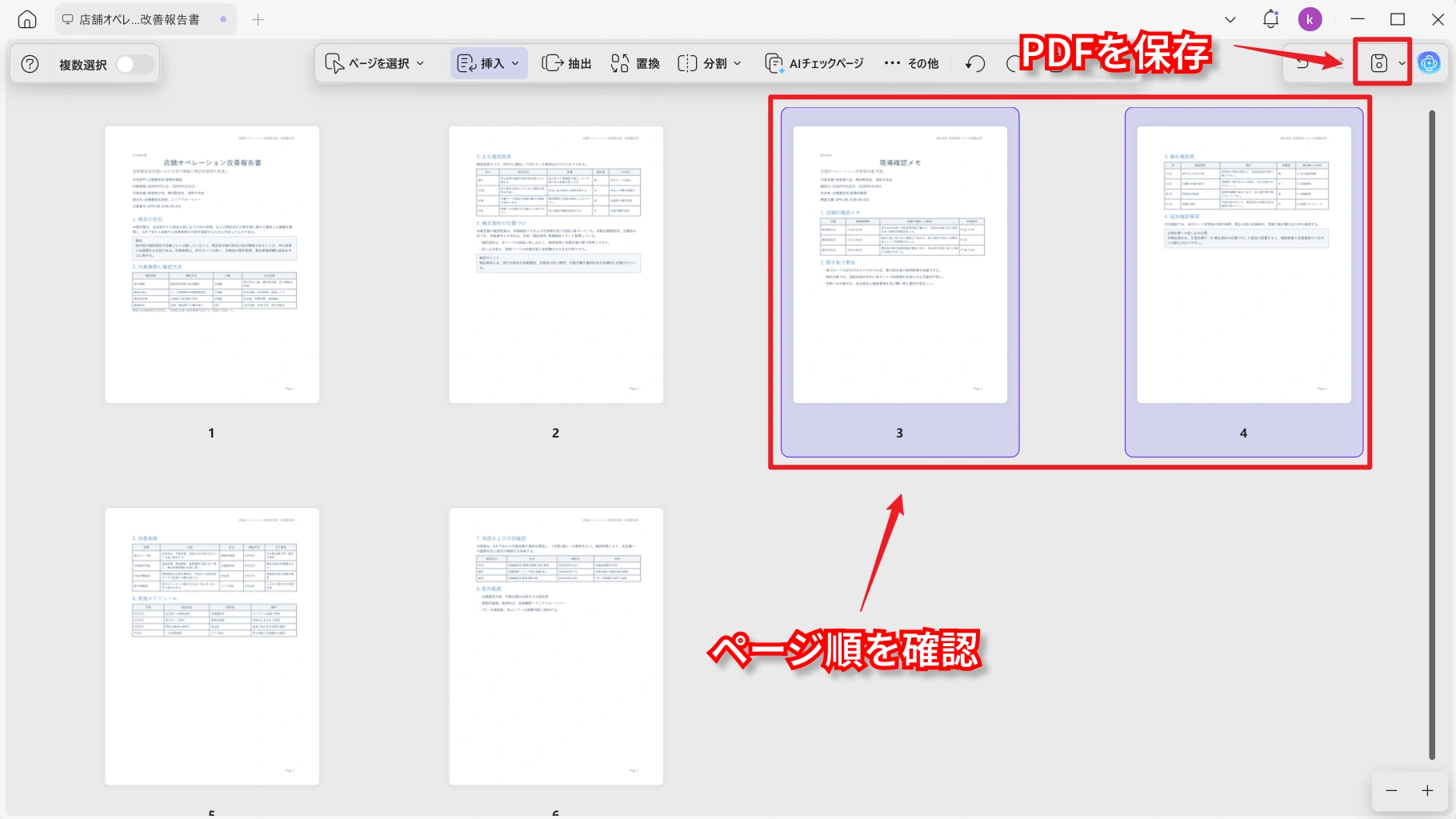1456x819 pixels.
Task: Click the vertical scrollbar on the right
Action: 1432,435
